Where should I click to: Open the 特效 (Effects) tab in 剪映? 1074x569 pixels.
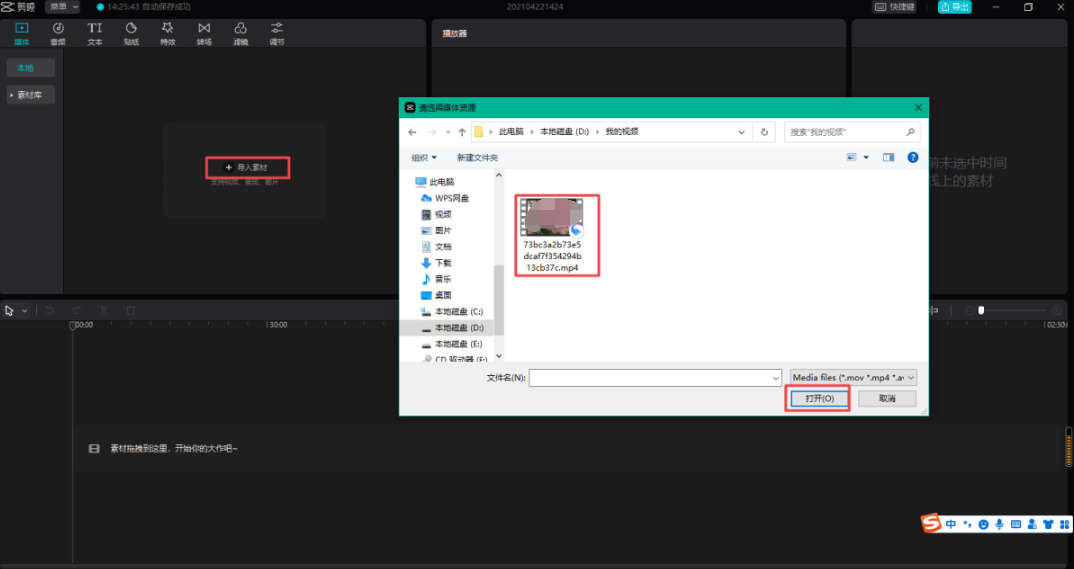click(168, 34)
